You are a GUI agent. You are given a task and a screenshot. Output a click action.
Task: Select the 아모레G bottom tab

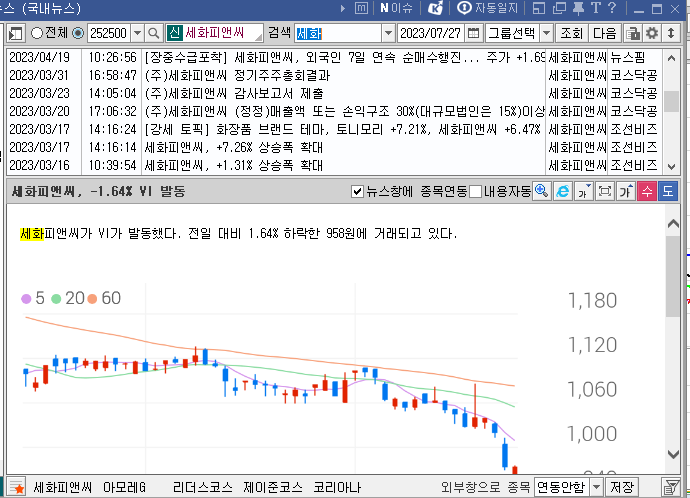click(x=125, y=487)
